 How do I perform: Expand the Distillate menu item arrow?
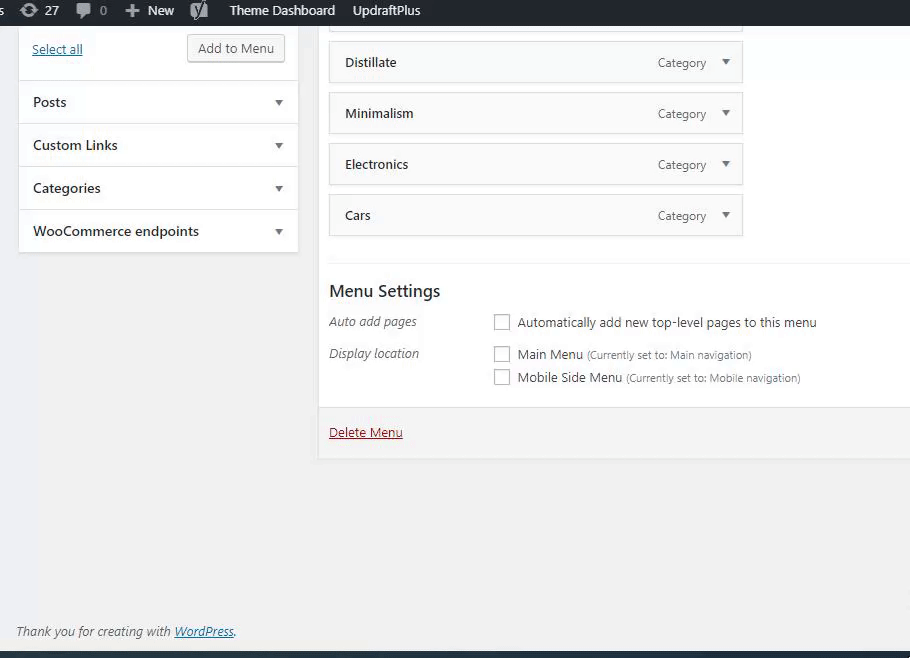click(x=726, y=62)
